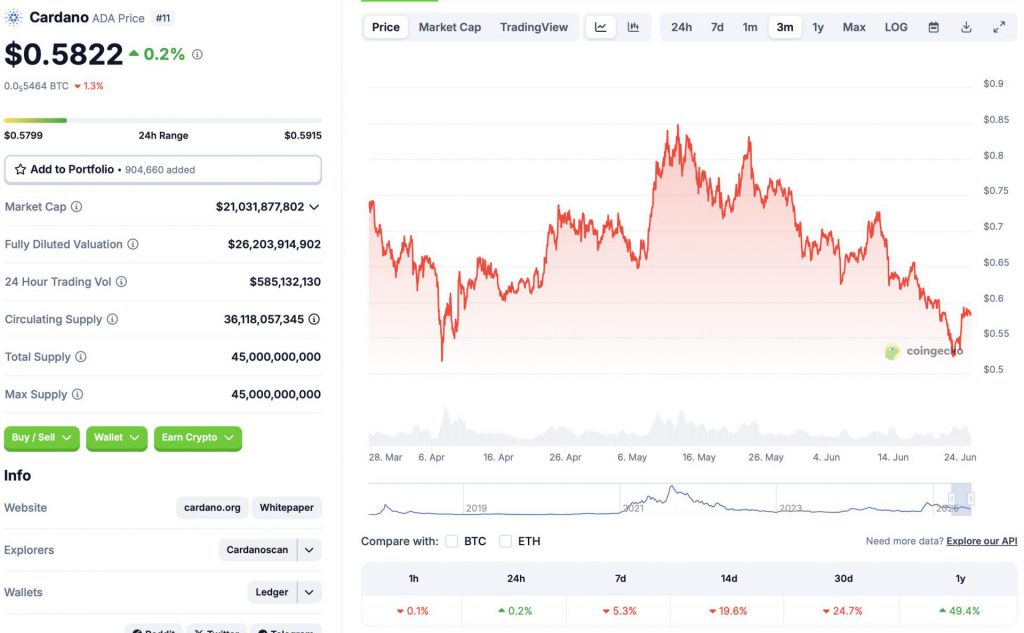Click the Cardano ADA logo
This screenshot has width=1024, height=633.
[x=14, y=17]
